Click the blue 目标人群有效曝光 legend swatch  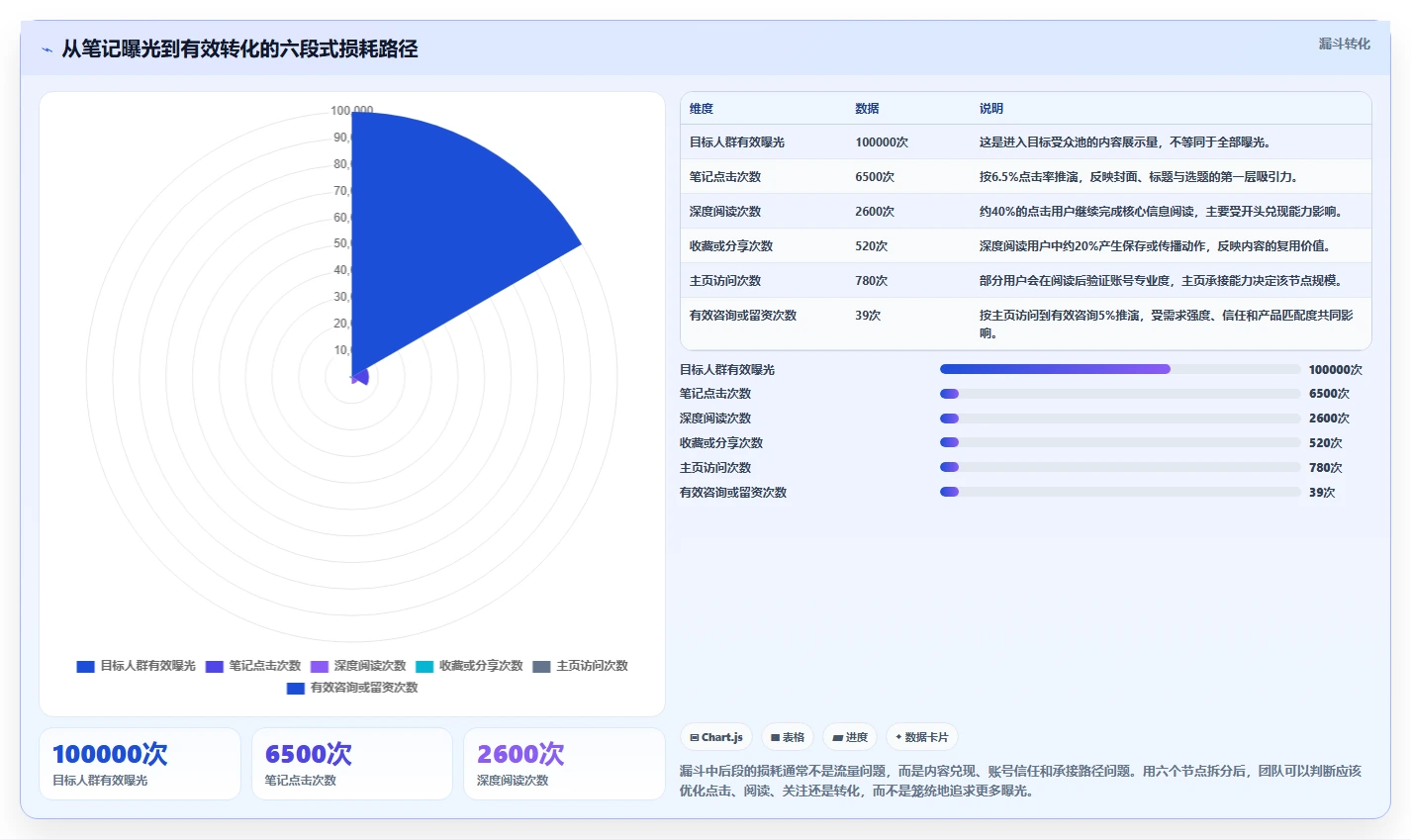tap(86, 666)
